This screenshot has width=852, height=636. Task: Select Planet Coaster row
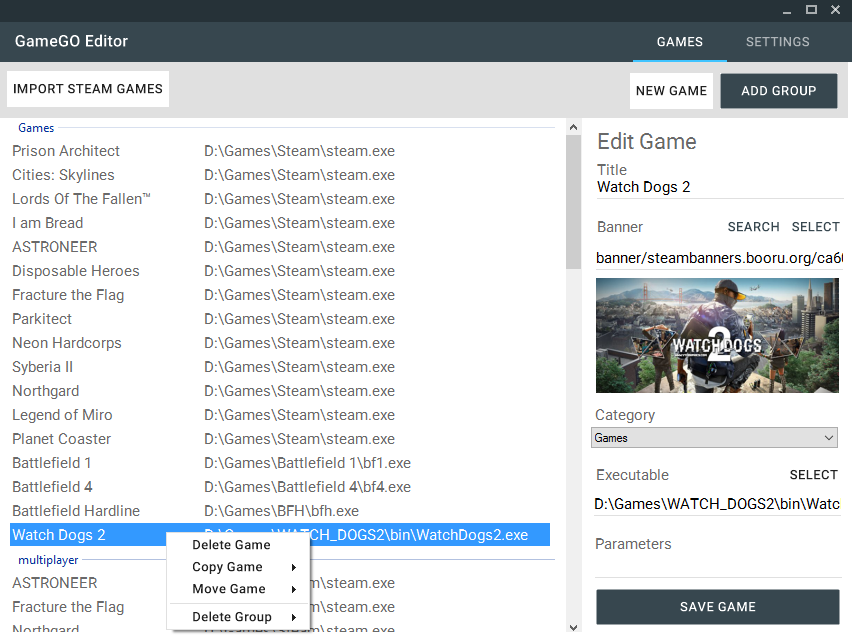[280, 439]
